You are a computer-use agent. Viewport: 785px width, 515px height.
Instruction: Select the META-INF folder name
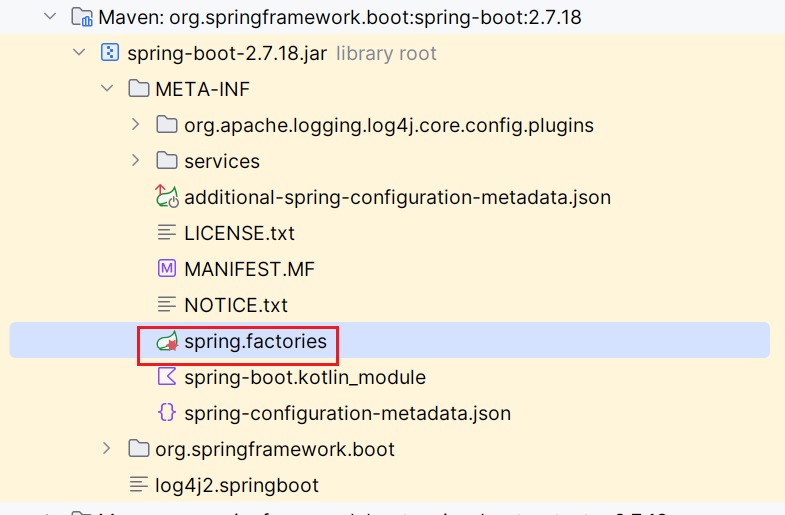(x=202, y=90)
